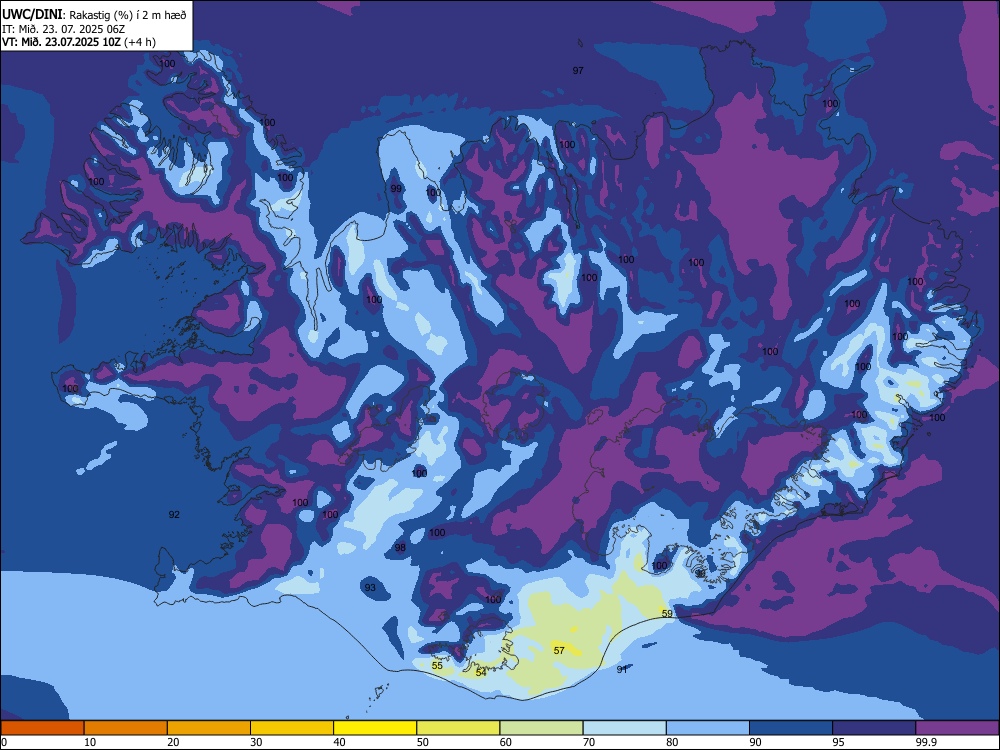
Task: Click the sky blue 80–90 legend swatch
Action: [708, 728]
